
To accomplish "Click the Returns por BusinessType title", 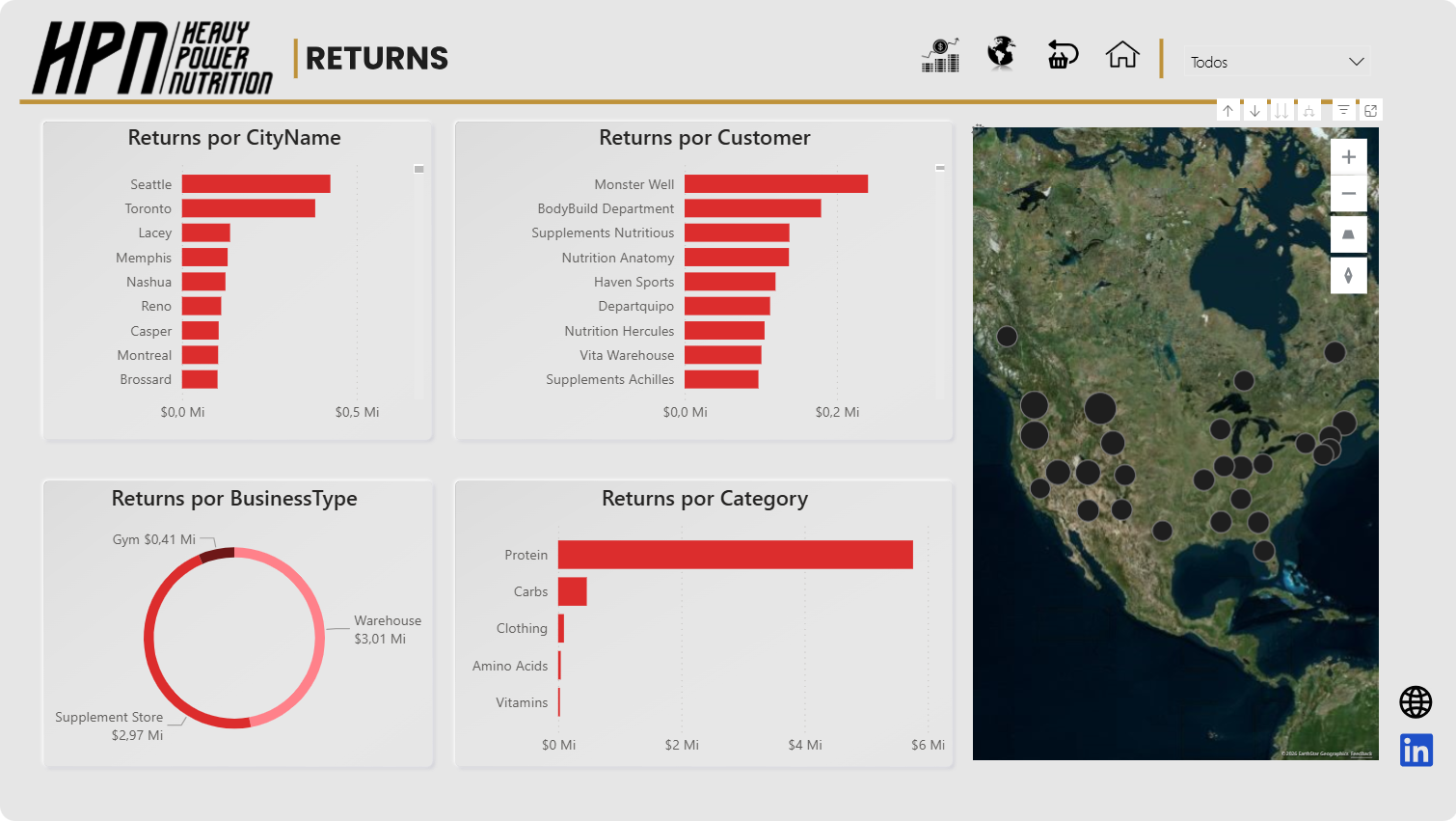I will click(234, 499).
